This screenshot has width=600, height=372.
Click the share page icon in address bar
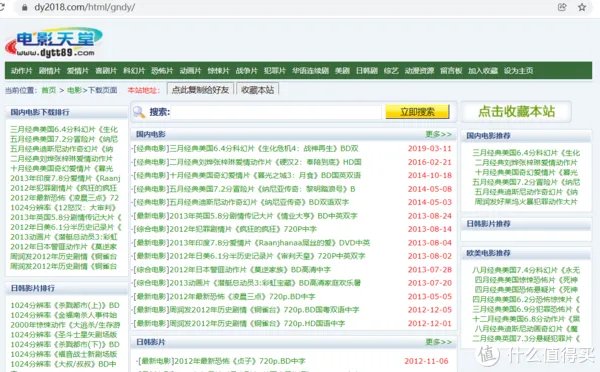562,7
